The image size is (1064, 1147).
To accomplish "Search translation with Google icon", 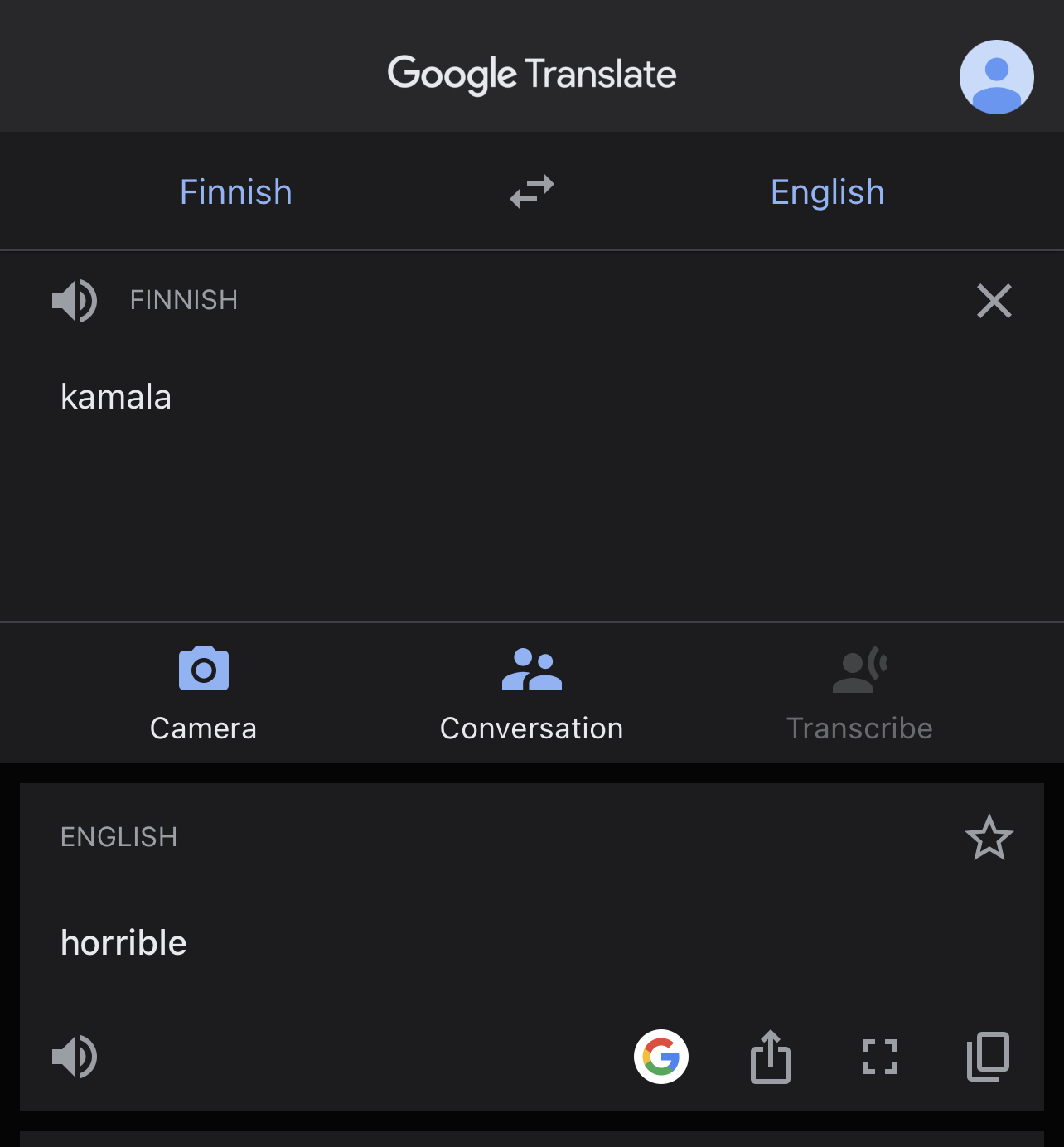I will (660, 1057).
